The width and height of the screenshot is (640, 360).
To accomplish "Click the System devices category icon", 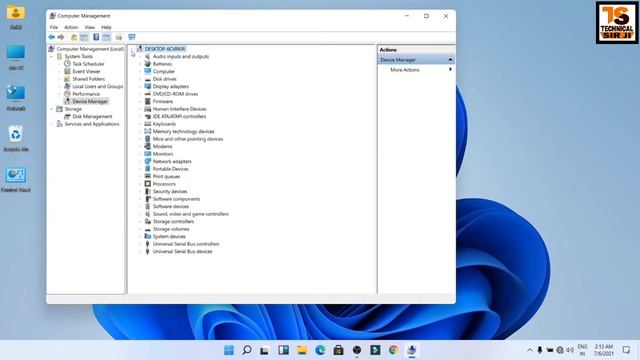I will click(x=148, y=236).
